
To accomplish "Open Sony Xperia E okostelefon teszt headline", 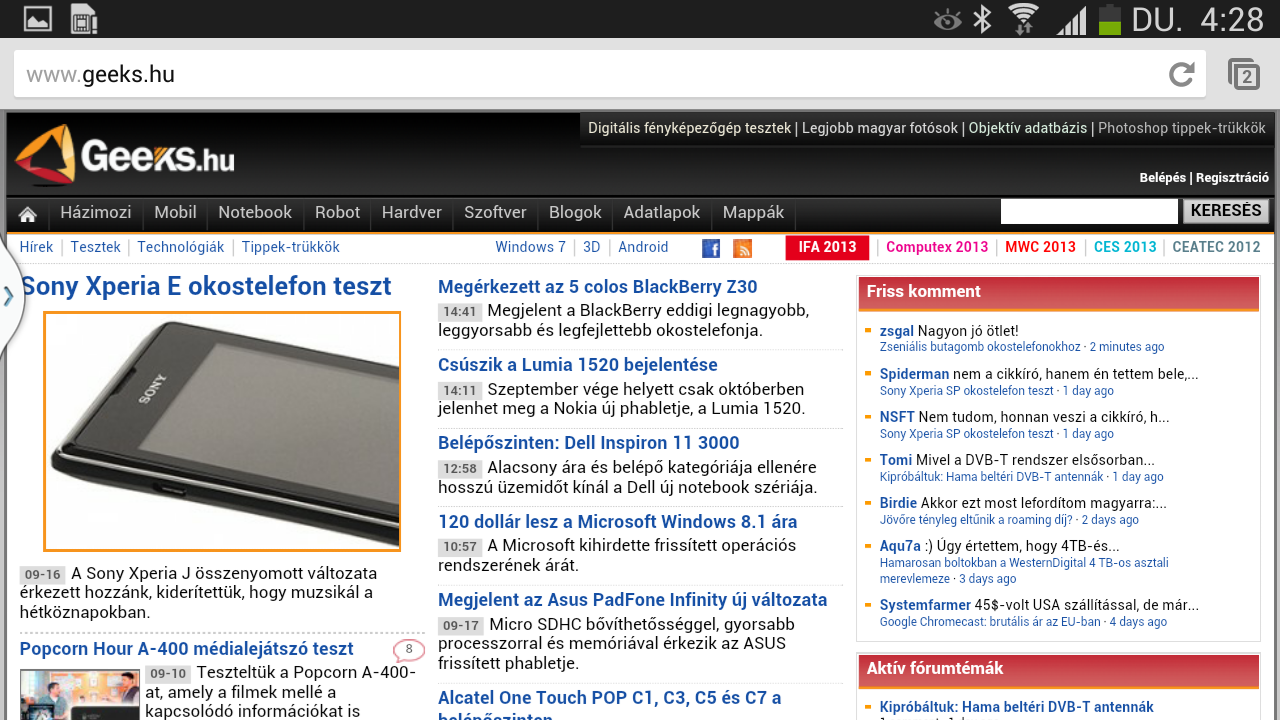I will [206, 287].
